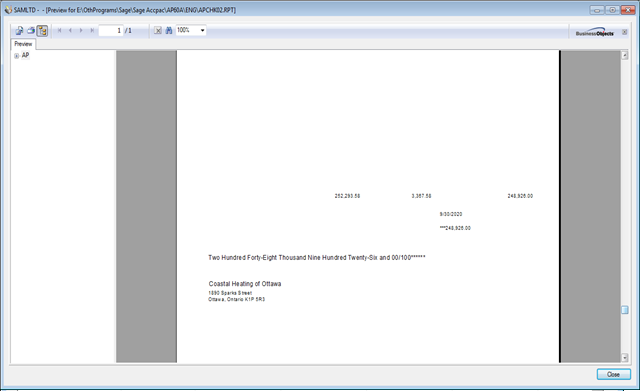Click the close current view X icon
The height and width of the screenshot is (391, 640).
coord(158,30)
